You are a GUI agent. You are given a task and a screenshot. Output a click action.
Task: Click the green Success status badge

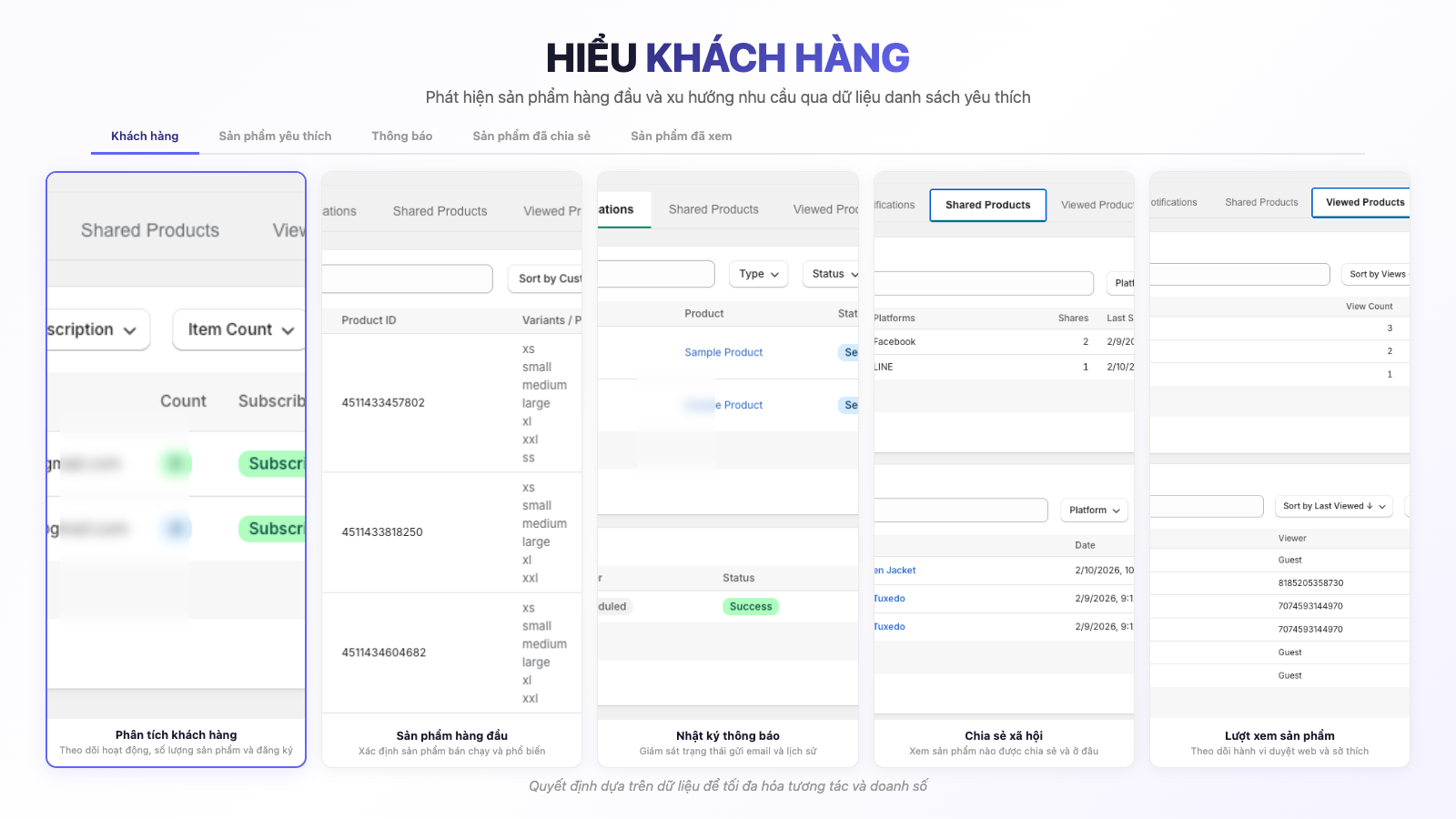(x=751, y=607)
